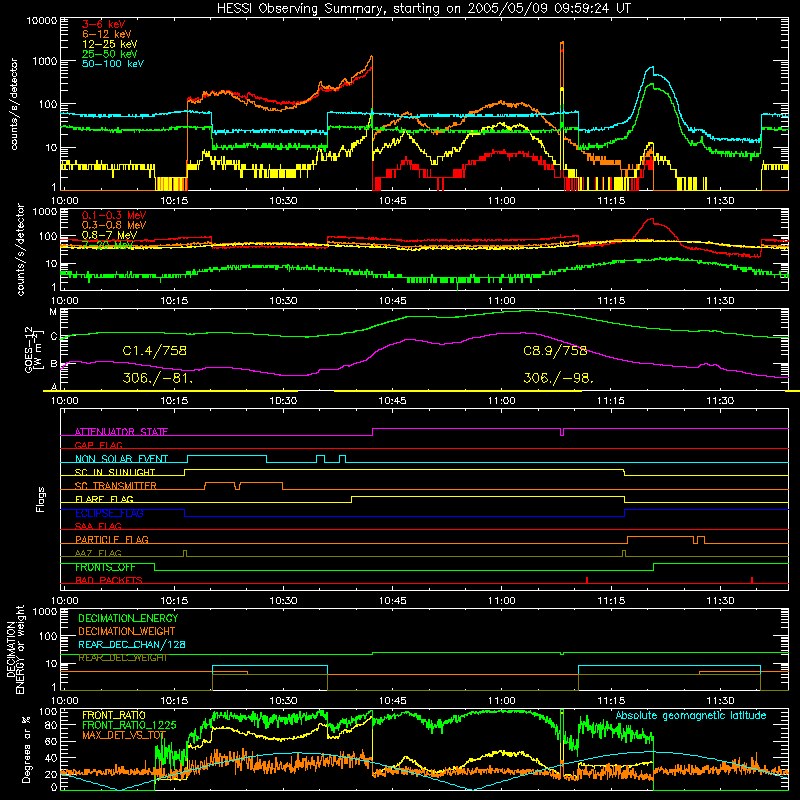Pick the 50-100 keV legend label
Image resolution: width=800 pixels, height=800 pixels.
point(112,63)
